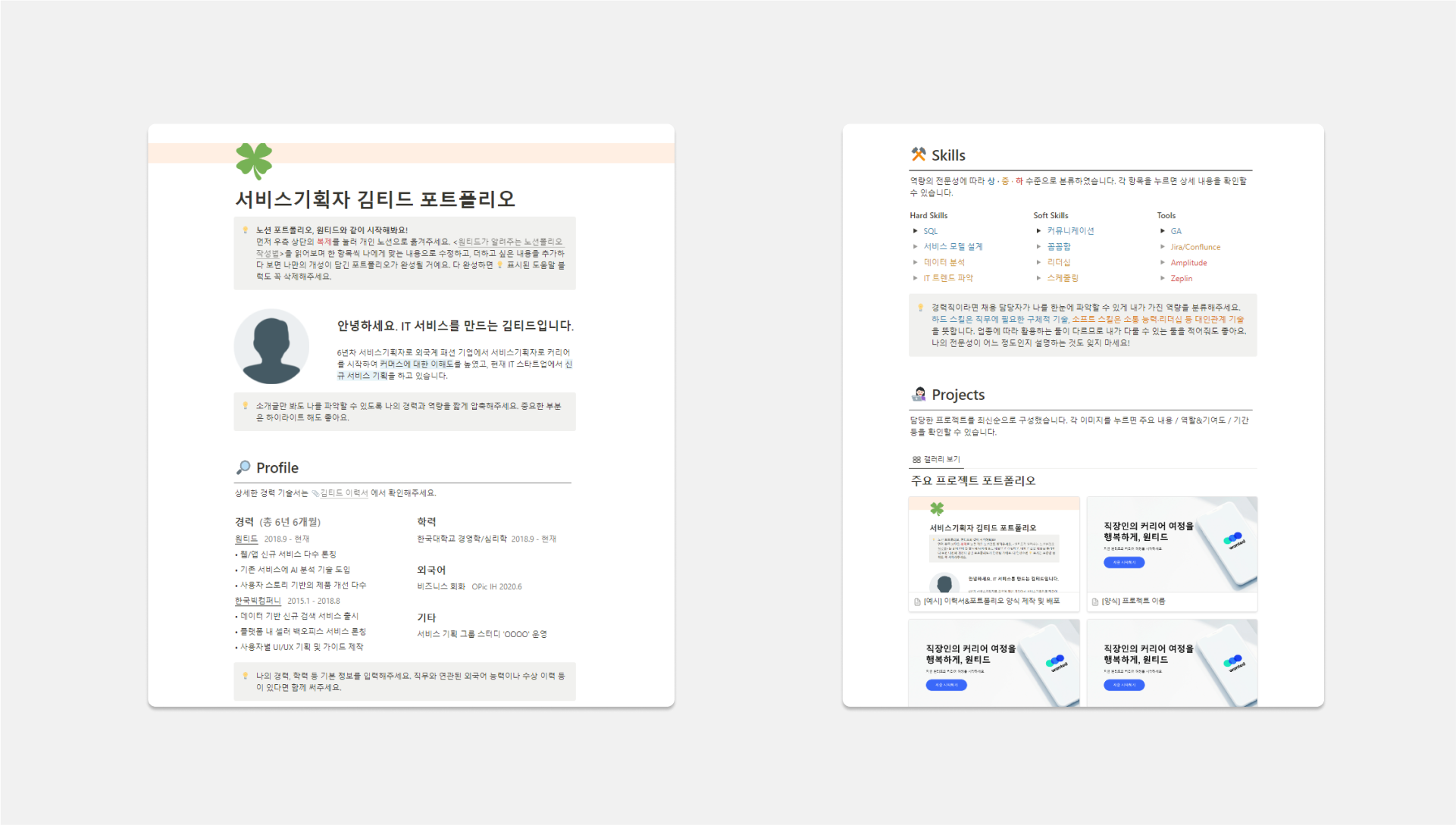
Task: Expand the IT 트렌드 파악 toggle
Action: pos(915,278)
